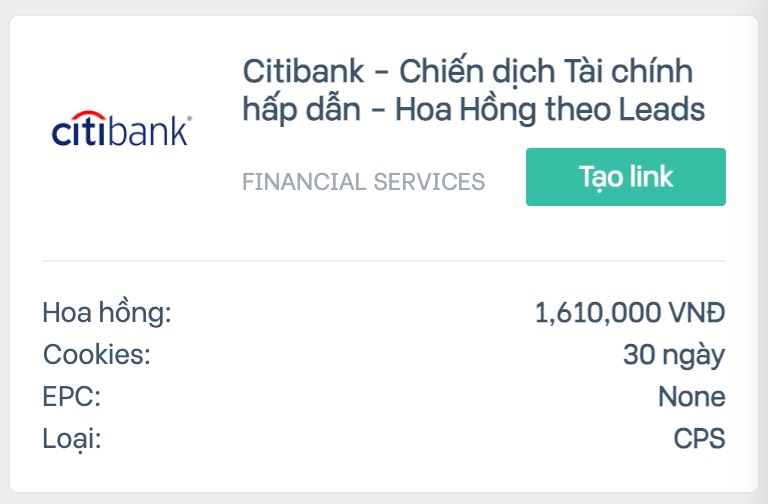This screenshot has width=768, height=504.
Task: Click "Hoa Hồng theo Leads" title text
Action: [550, 109]
